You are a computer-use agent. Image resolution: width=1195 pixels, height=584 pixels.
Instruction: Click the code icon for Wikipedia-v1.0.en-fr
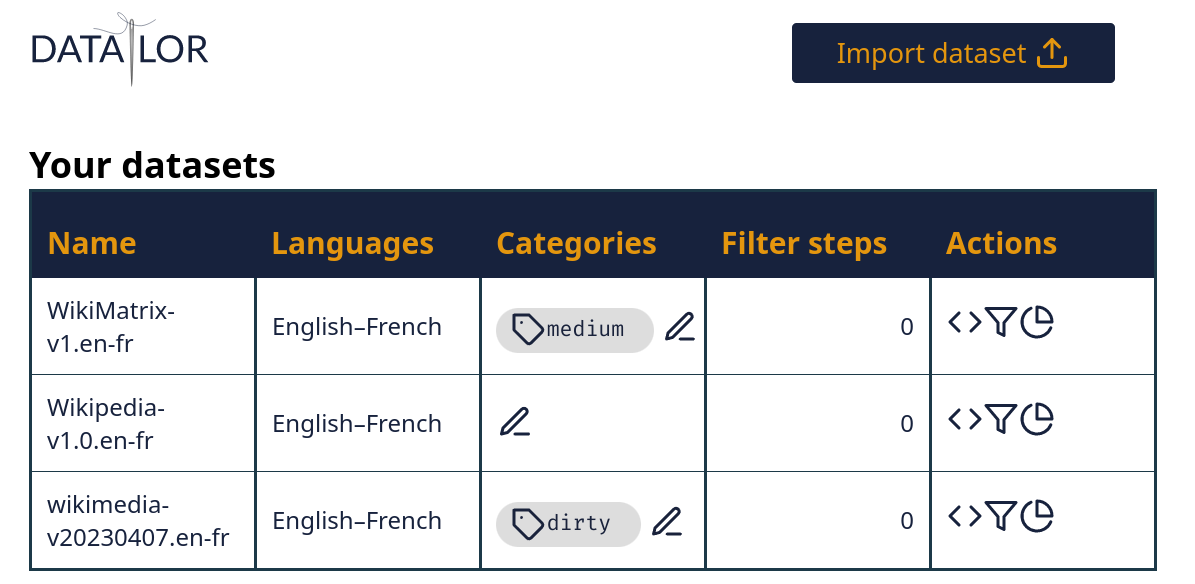[x=964, y=419]
